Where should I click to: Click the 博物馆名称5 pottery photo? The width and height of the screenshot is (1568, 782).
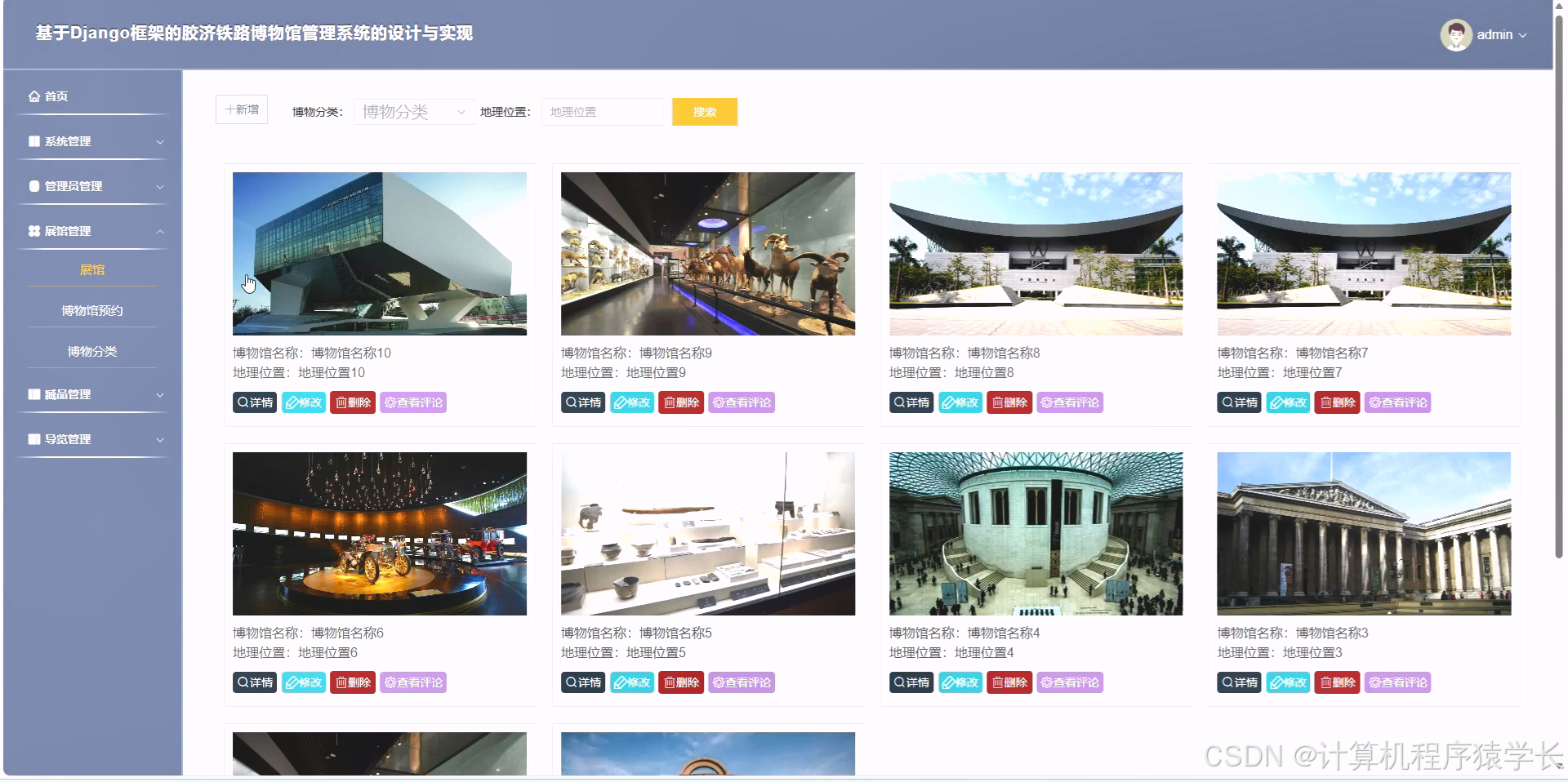[x=708, y=534]
